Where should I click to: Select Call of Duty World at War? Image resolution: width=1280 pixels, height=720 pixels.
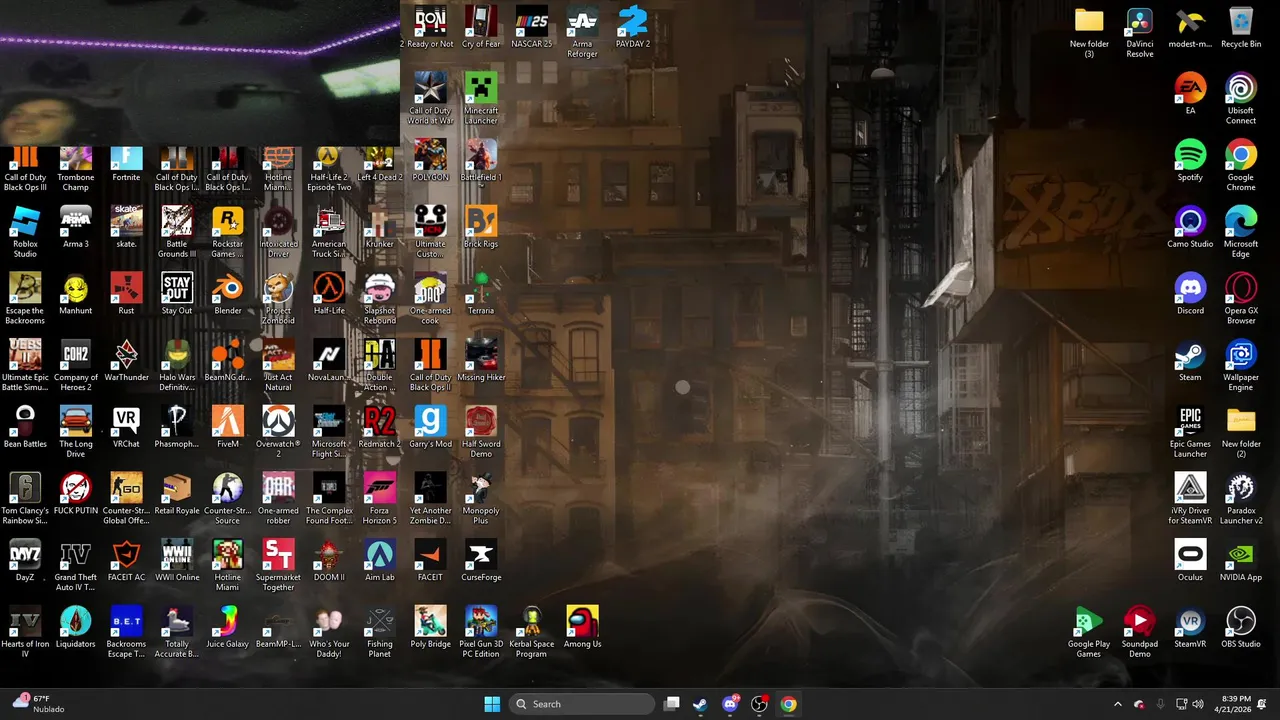tap(430, 98)
